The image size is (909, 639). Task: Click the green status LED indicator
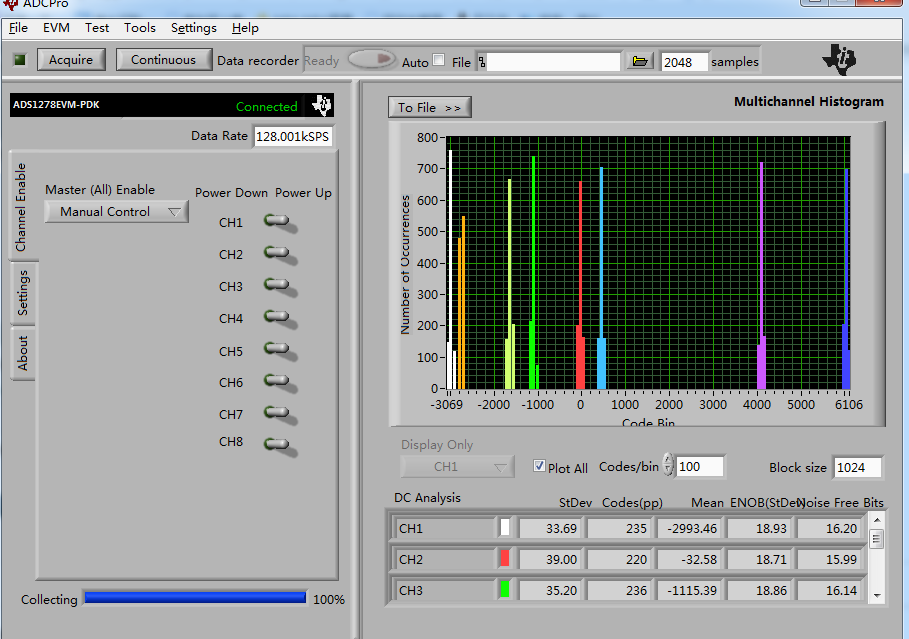(19, 60)
